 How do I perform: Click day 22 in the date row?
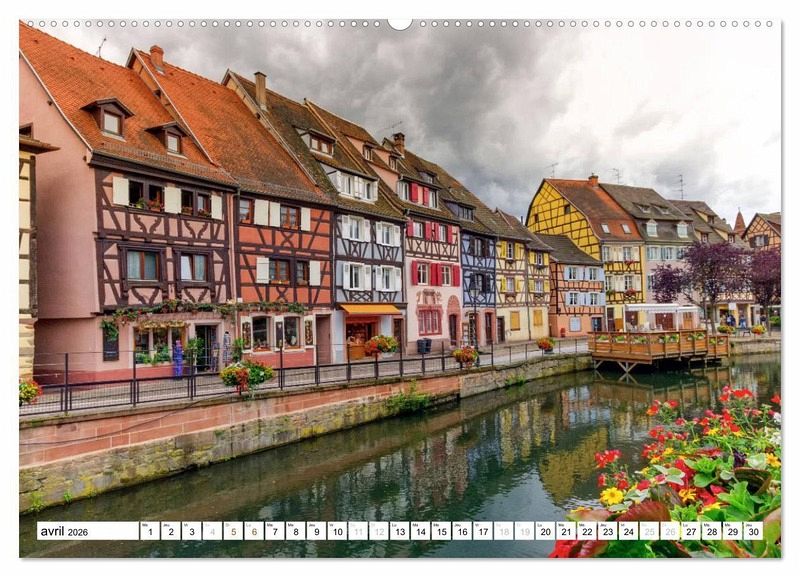tap(587, 531)
